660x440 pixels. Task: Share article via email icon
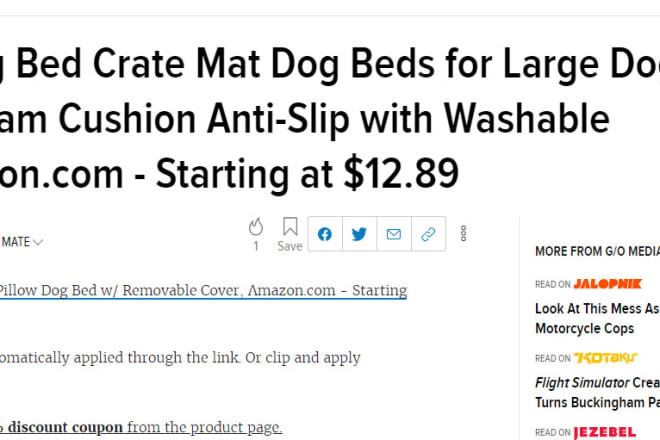click(394, 234)
